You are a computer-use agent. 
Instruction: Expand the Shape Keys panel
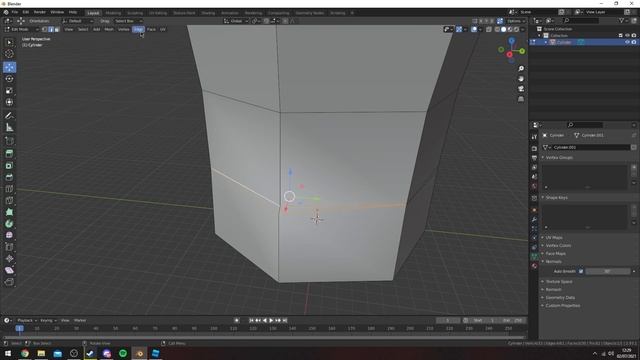(x=555, y=198)
